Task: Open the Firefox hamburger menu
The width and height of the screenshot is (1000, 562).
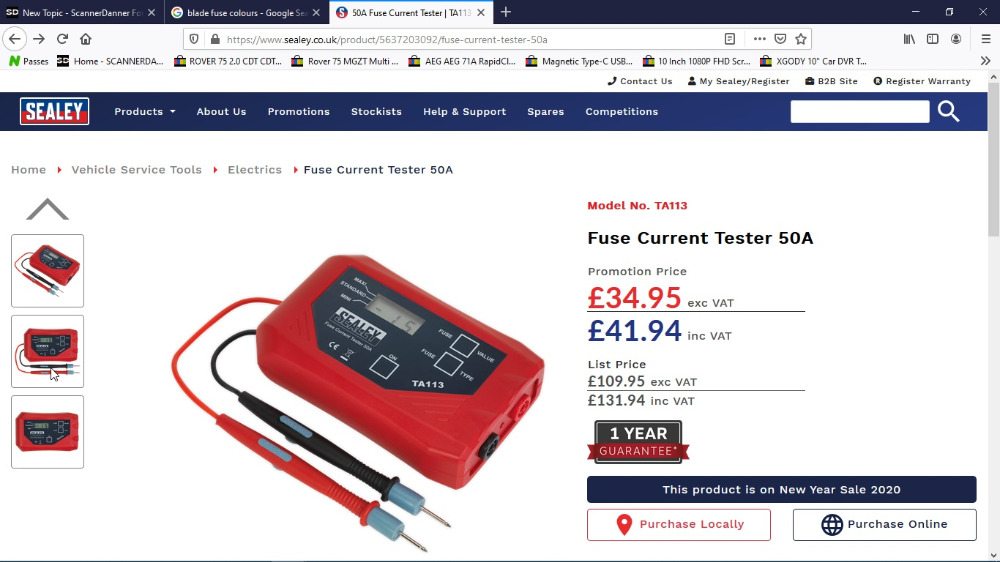Action: click(x=985, y=39)
